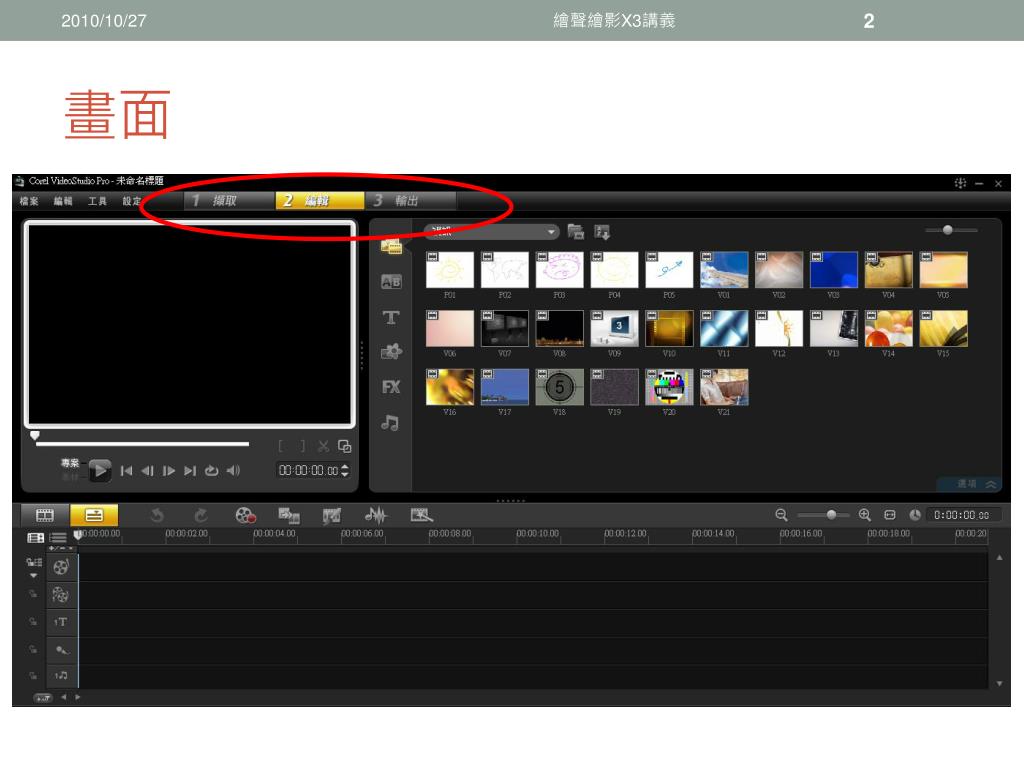Open the Media library panel icon
This screenshot has width=1024, height=768.
(391, 247)
